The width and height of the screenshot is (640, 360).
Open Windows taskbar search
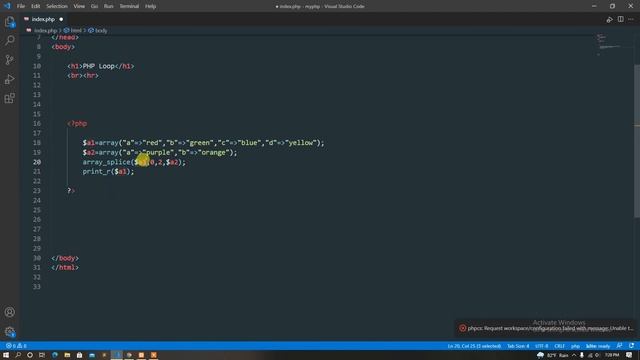click(18, 355)
